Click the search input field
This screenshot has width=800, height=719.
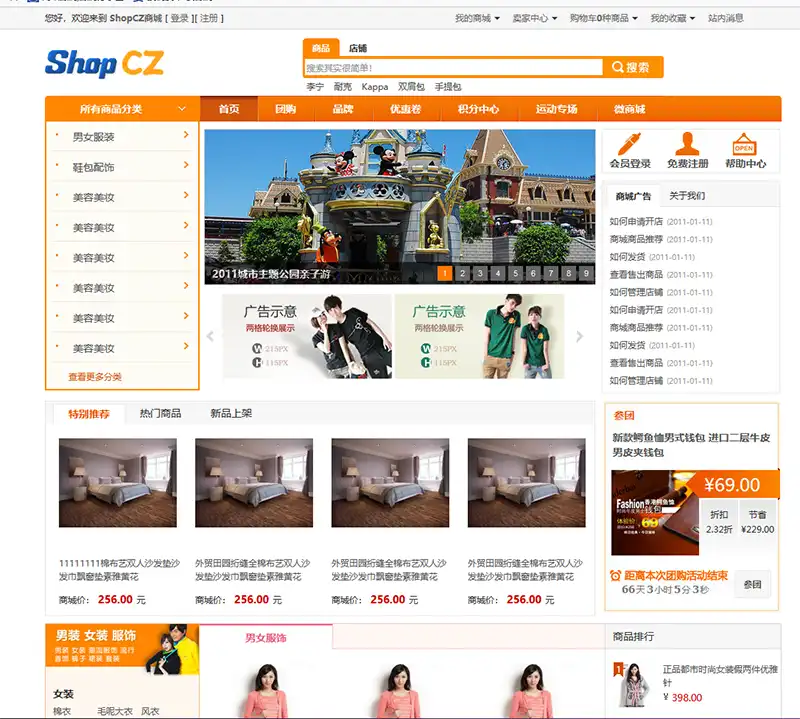tap(454, 67)
